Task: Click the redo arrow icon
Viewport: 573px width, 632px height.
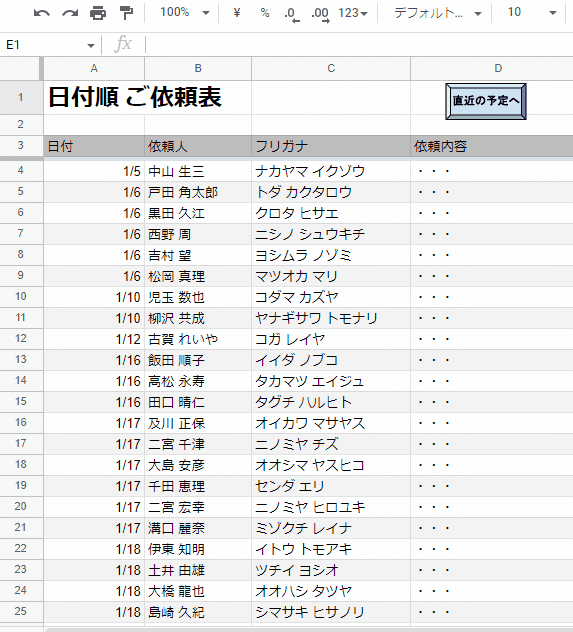Action: [x=70, y=13]
